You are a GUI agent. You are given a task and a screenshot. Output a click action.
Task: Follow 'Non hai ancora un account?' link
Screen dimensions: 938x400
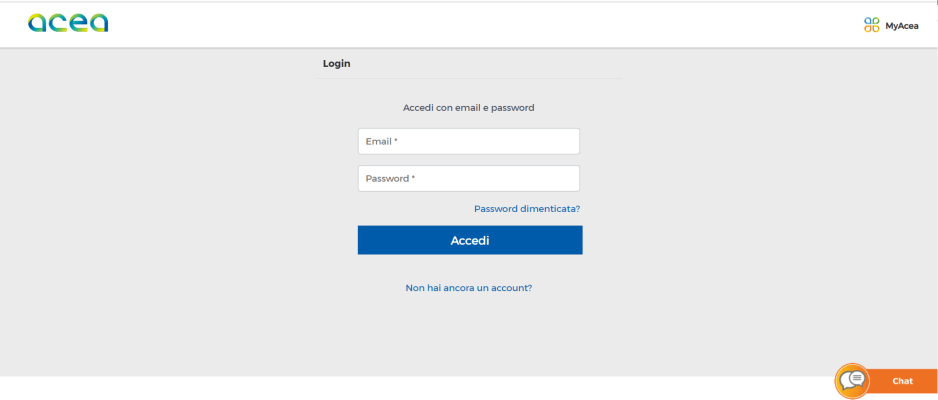(x=469, y=288)
